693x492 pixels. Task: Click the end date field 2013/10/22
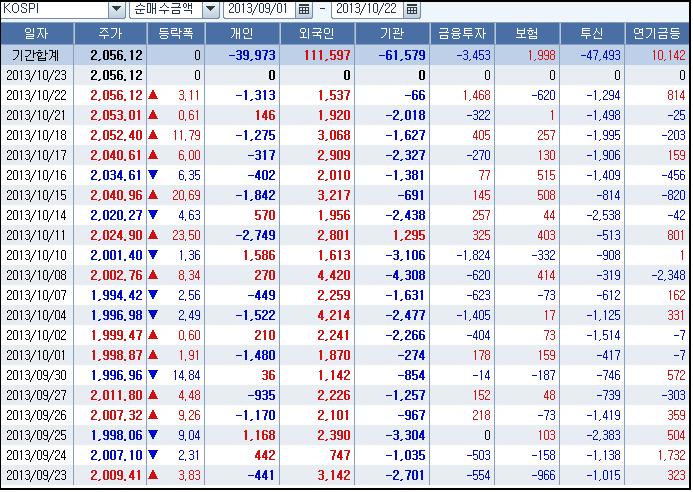pos(367,9)
